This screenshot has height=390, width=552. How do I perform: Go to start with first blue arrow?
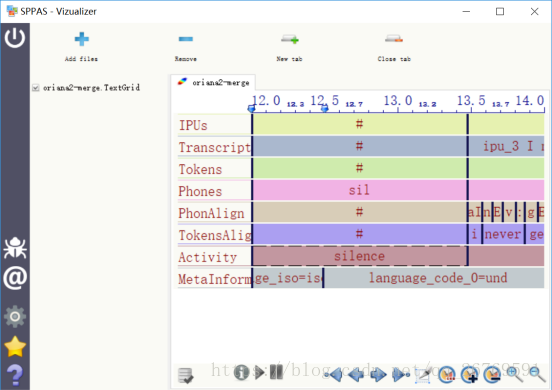(x=333, y=375)
